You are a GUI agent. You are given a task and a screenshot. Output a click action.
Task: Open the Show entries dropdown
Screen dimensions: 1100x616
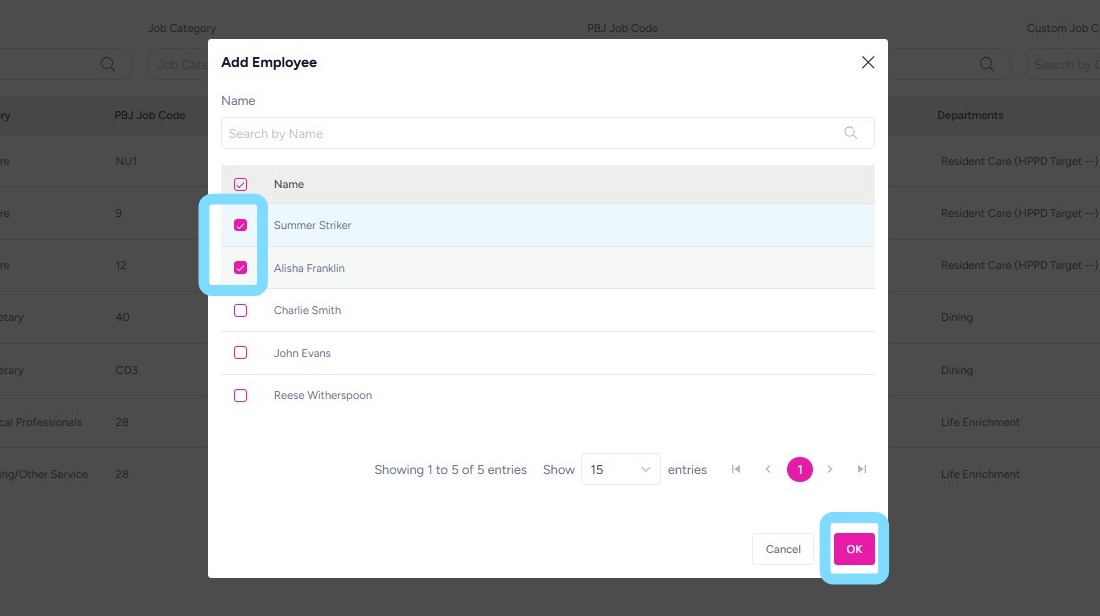tap(620, 469)
